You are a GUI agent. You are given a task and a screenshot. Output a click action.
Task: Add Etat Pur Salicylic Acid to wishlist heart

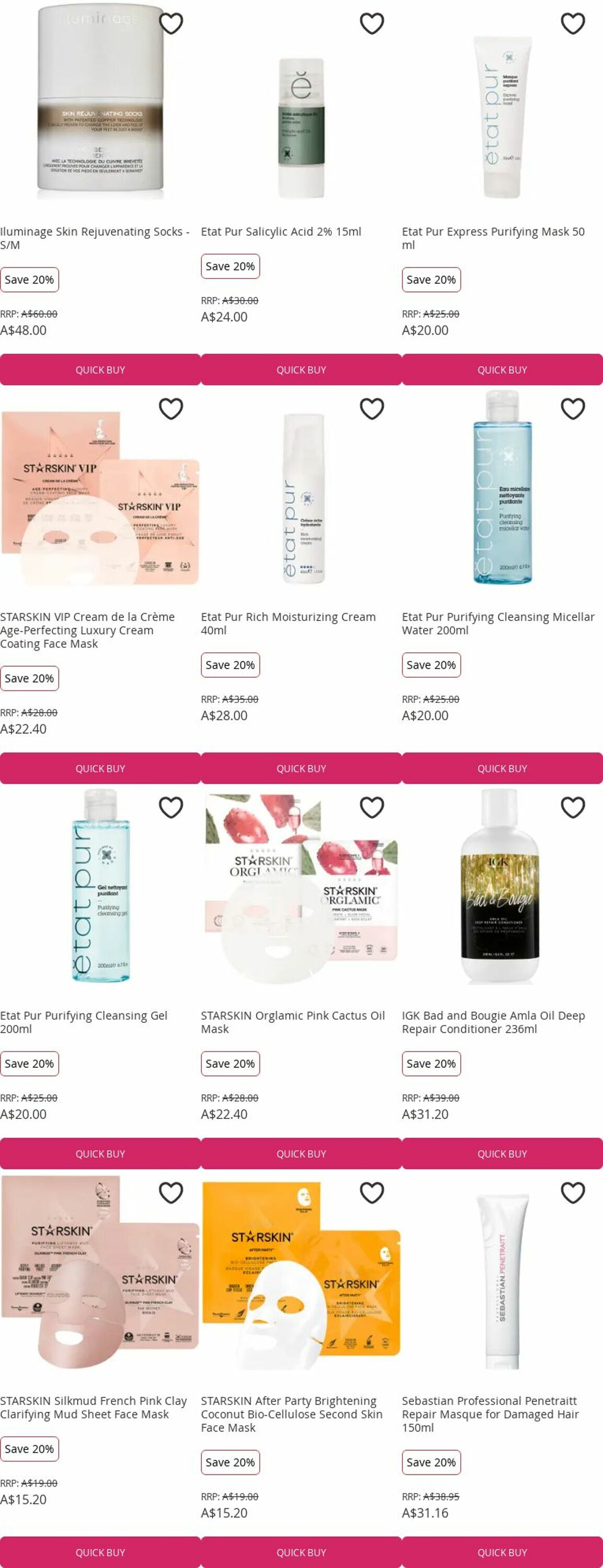[372, 24]
